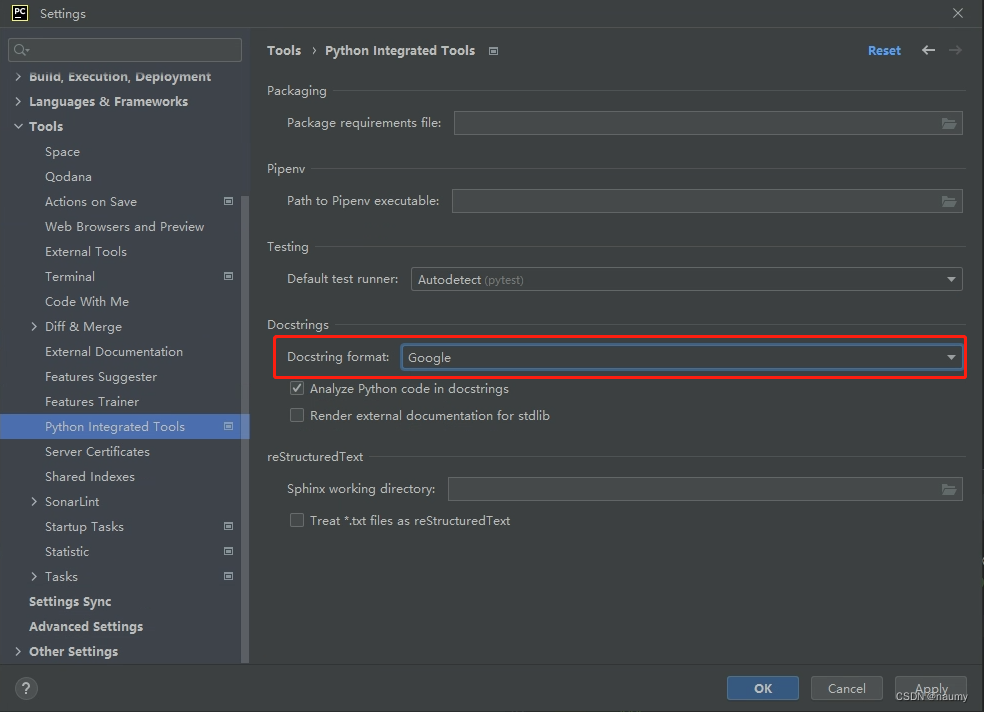Screen dimensions: 984x712
Task: Click the PyCharm logo in title bar
Action: tap(19, 13)
